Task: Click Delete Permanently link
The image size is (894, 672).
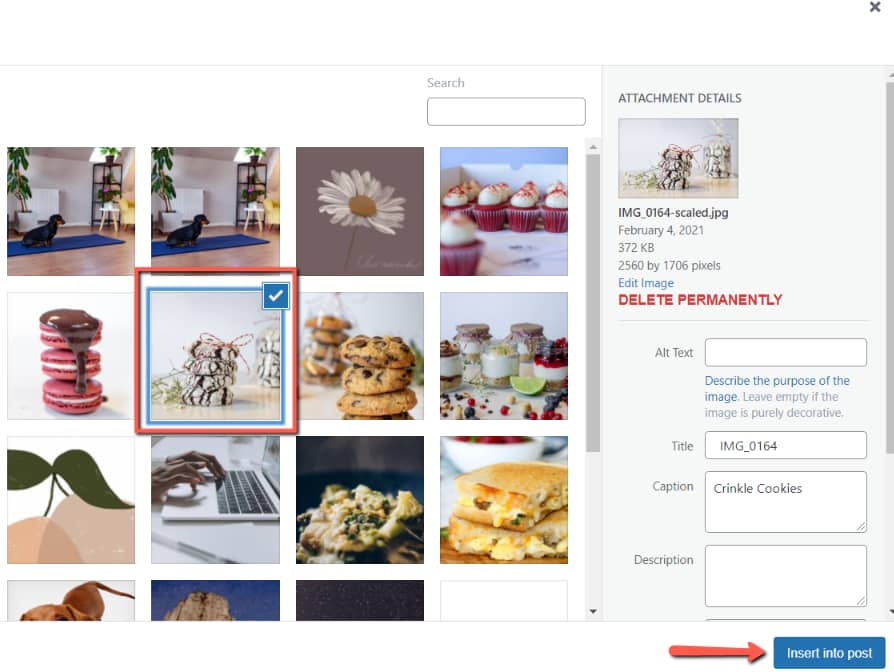Action: coord(700,300)
